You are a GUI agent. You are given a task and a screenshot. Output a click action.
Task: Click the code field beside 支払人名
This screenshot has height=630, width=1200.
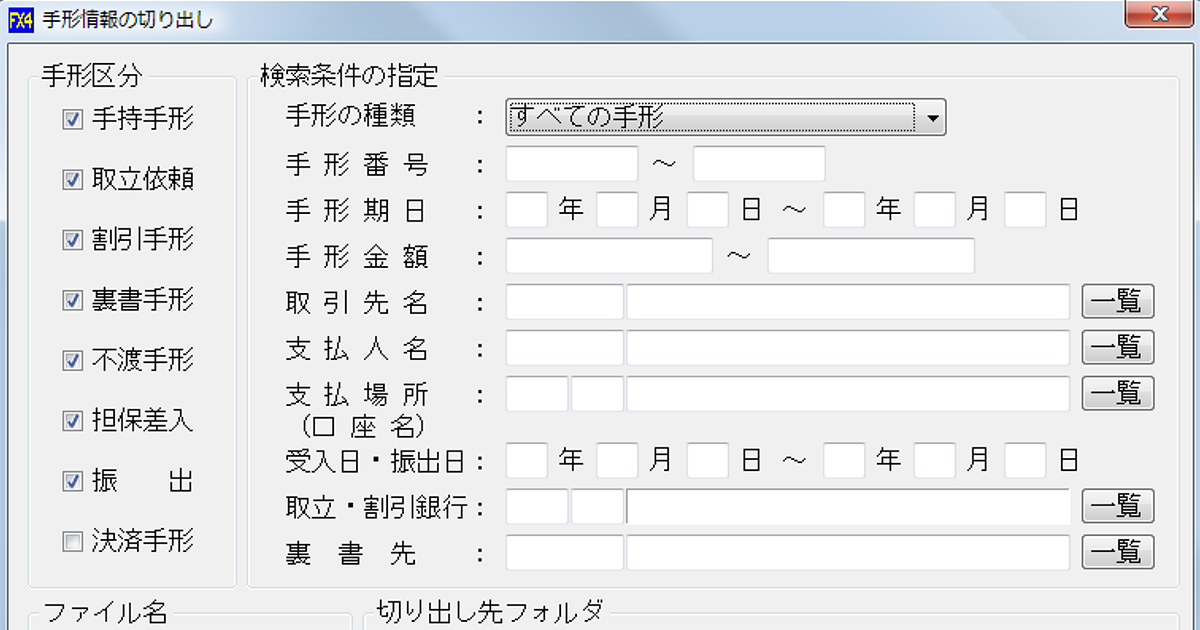[563, 347]
